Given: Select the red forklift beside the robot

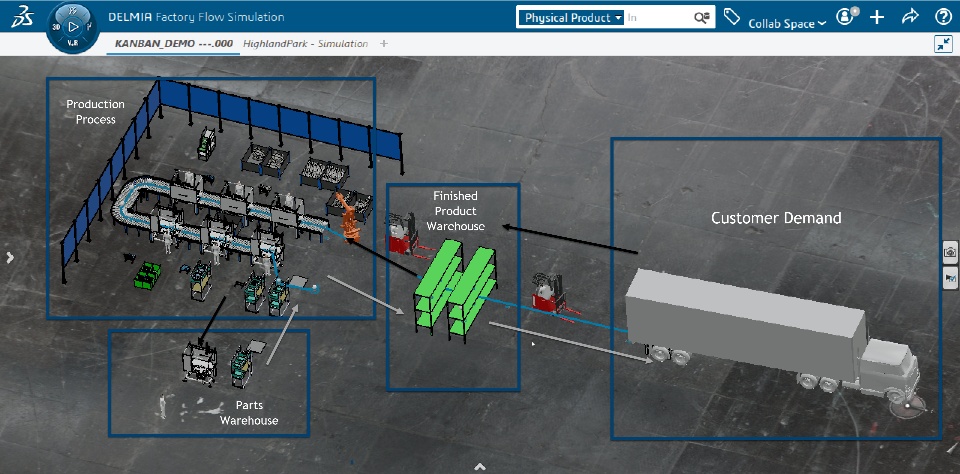Looking at the screenshot, I should tap(402, 234).
